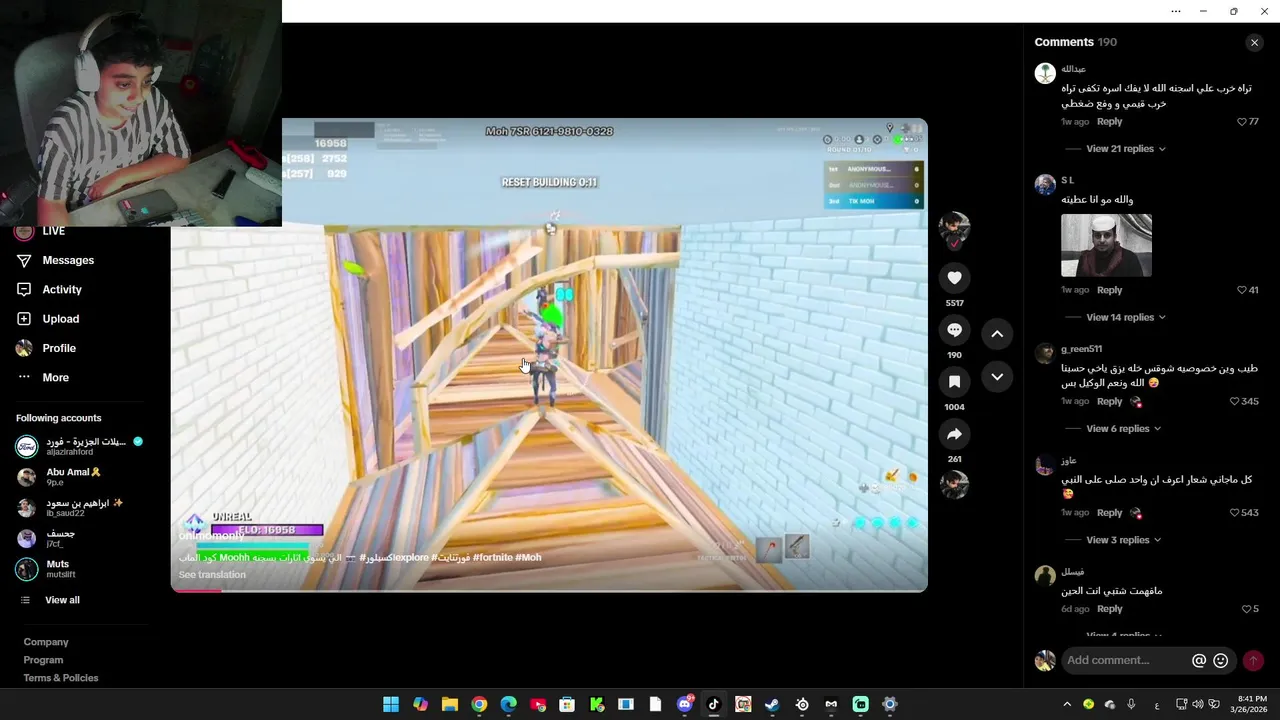Close the comments panel
Viewport: 1280px width, 720px height.
tap(1254, 42)
